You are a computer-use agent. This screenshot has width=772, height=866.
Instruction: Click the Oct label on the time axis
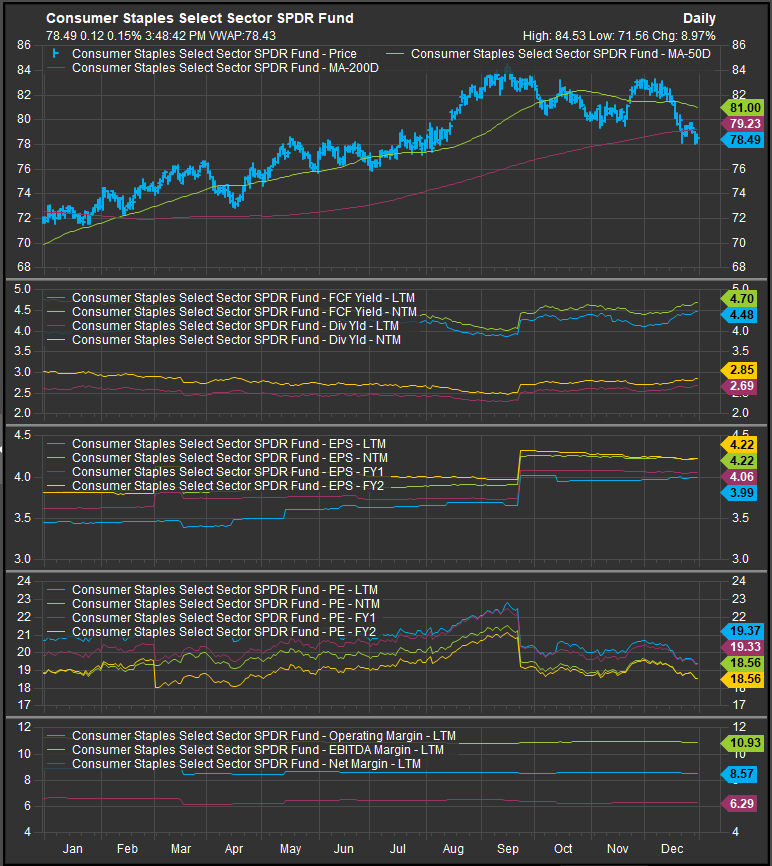[x=563, y=849]
